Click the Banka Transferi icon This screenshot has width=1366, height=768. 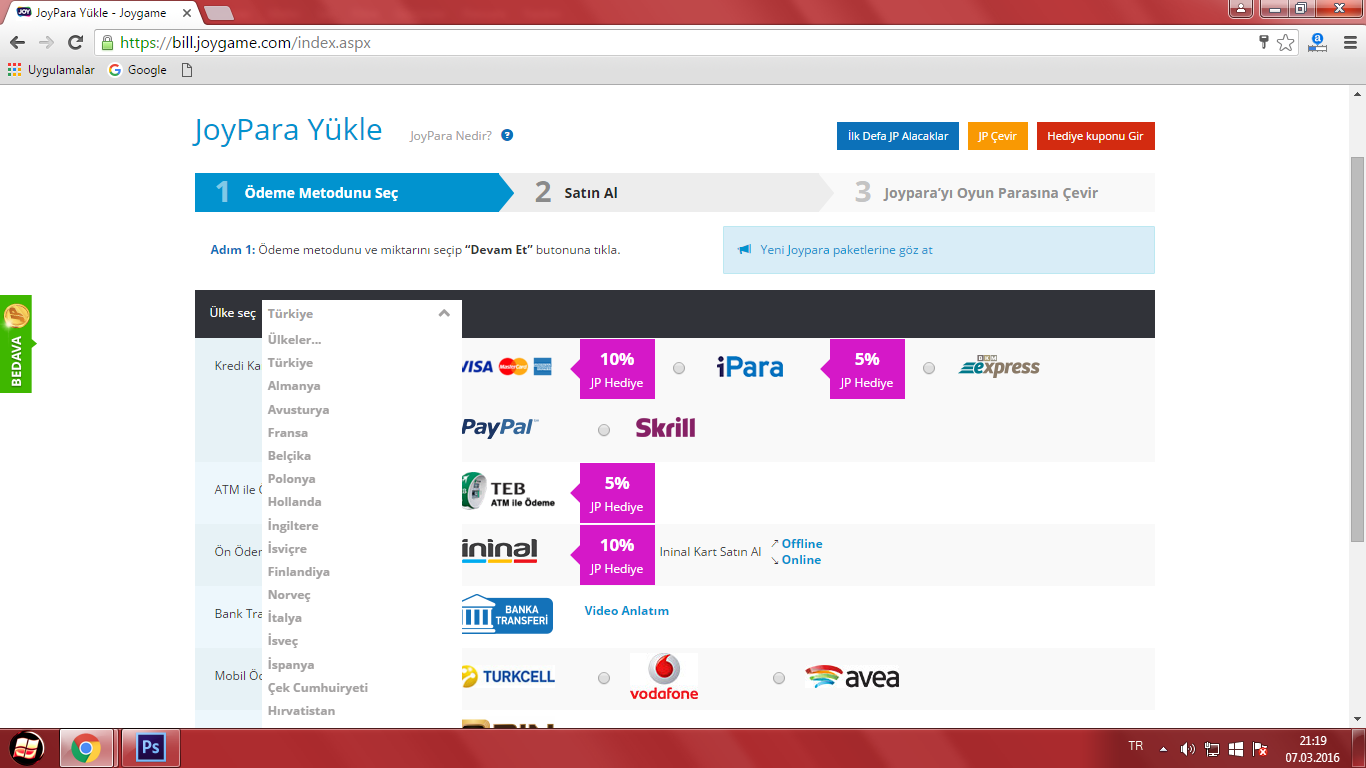[x=507, y=614]
